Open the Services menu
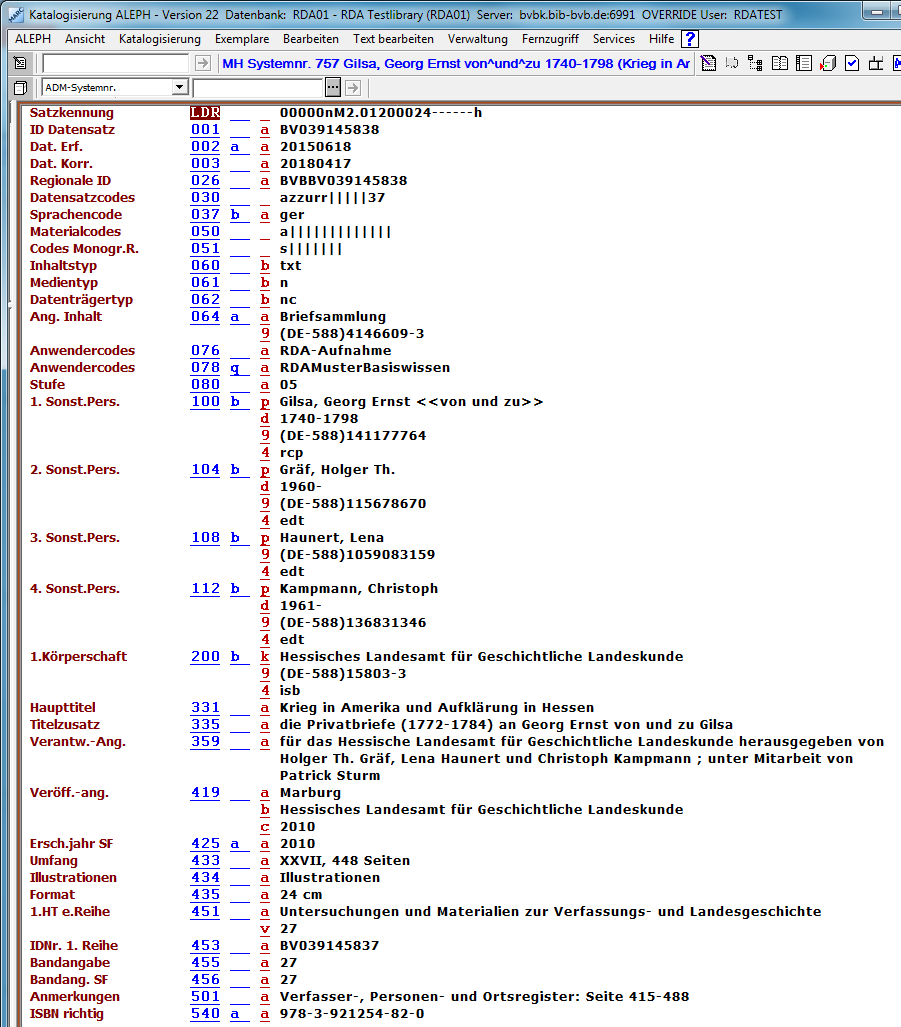The image size is (901, 1027). click(x=613, y=39)
